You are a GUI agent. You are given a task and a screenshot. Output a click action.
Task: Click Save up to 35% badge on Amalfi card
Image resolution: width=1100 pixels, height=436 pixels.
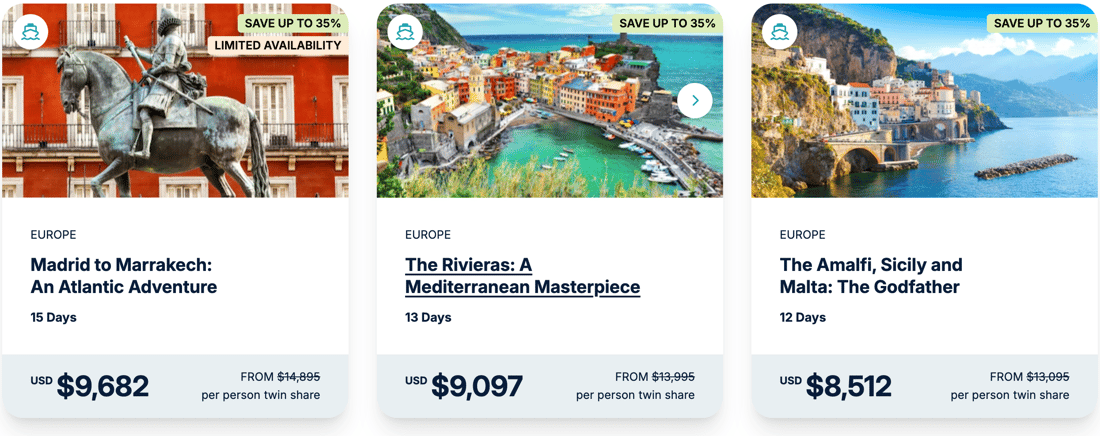coord(1042,23)
